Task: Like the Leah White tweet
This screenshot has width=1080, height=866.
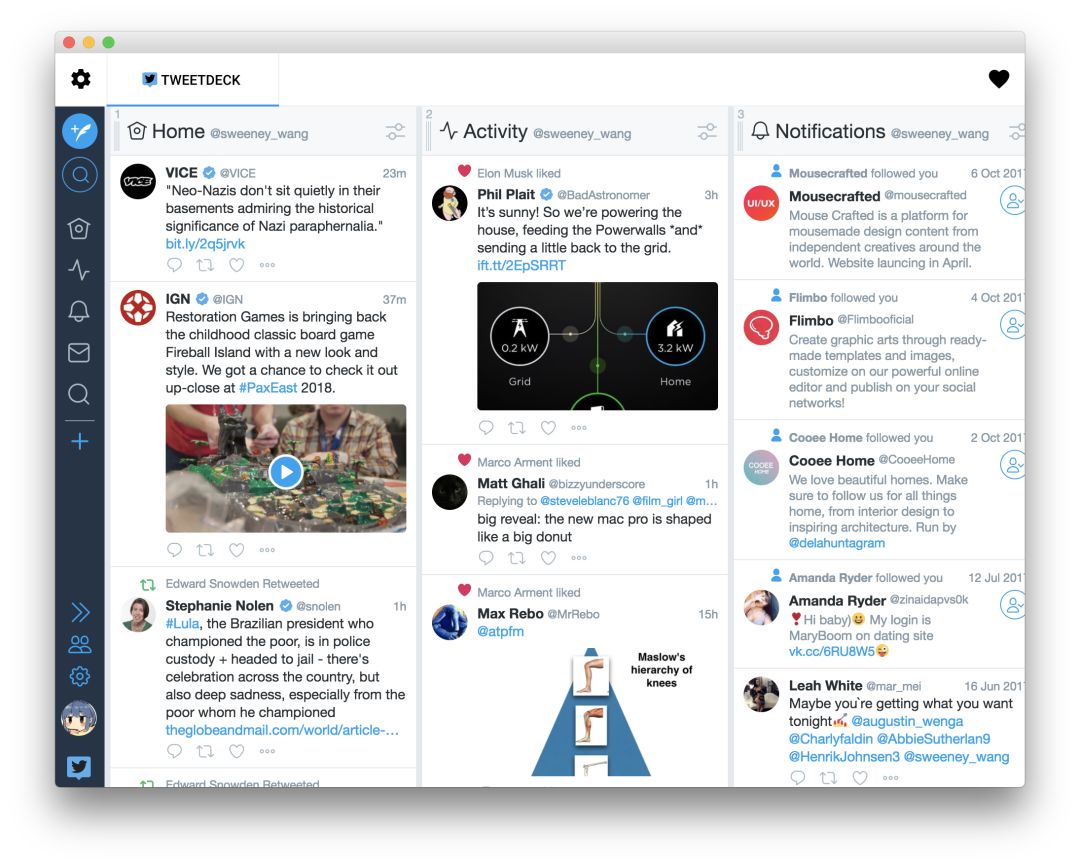Action: click(860, 778)
